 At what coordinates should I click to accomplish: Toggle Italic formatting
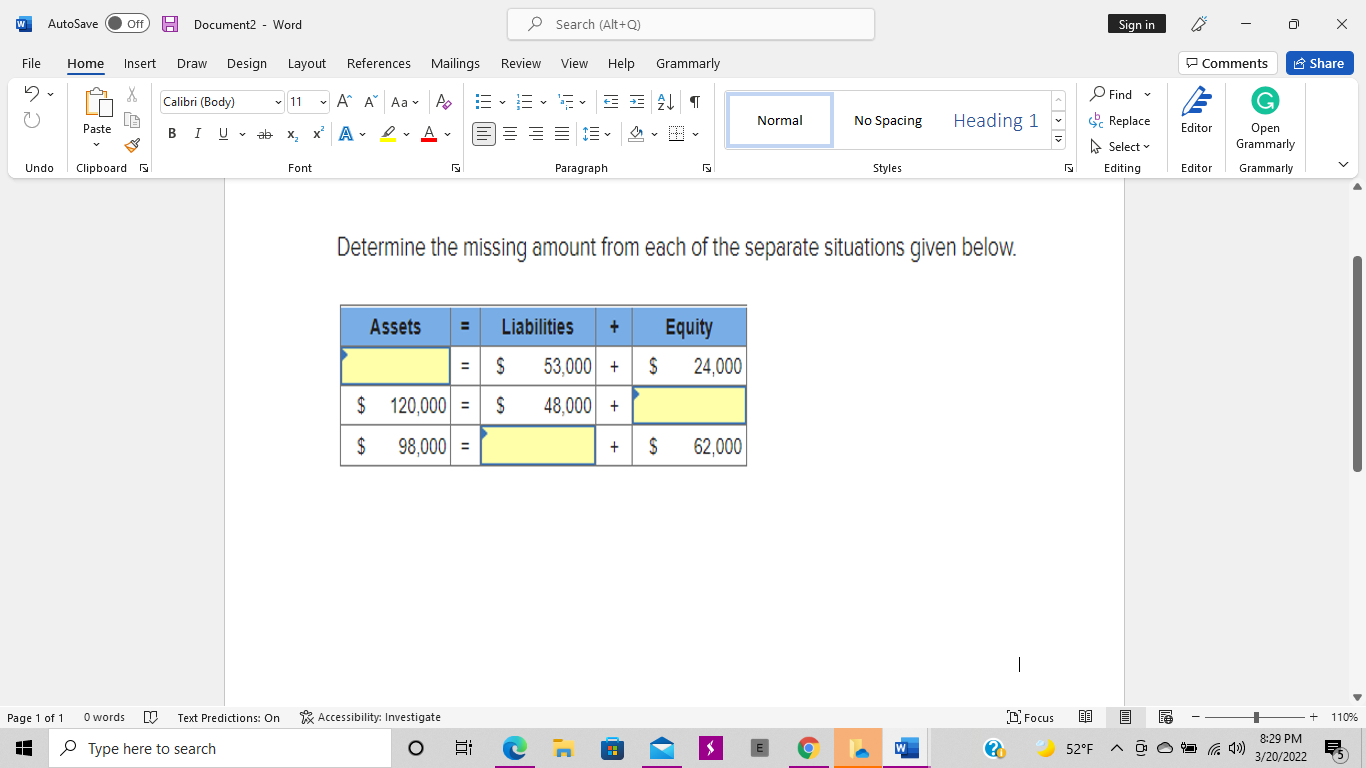click(197, 134)
